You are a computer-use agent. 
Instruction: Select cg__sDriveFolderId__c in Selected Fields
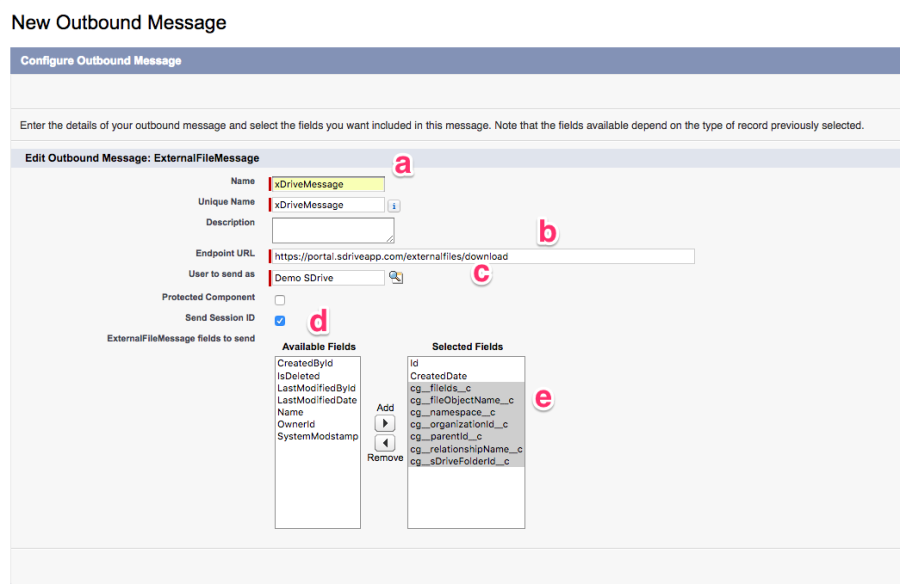[x=459, y=461]
